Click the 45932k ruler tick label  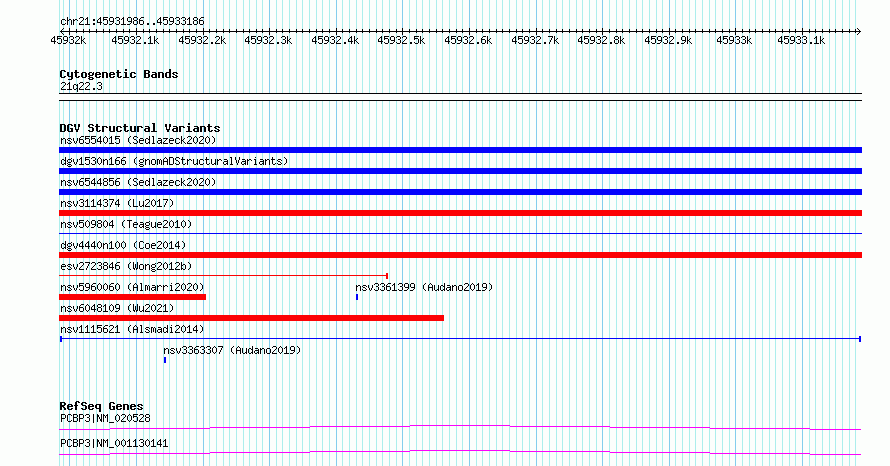[68, 40]
